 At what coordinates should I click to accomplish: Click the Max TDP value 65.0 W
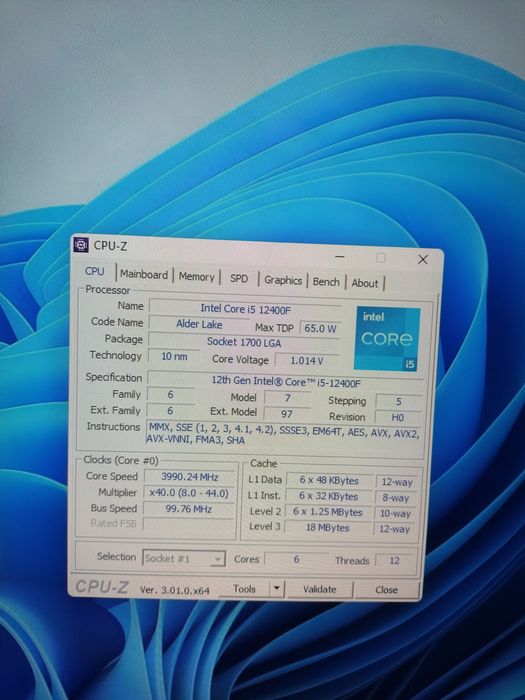321,328
